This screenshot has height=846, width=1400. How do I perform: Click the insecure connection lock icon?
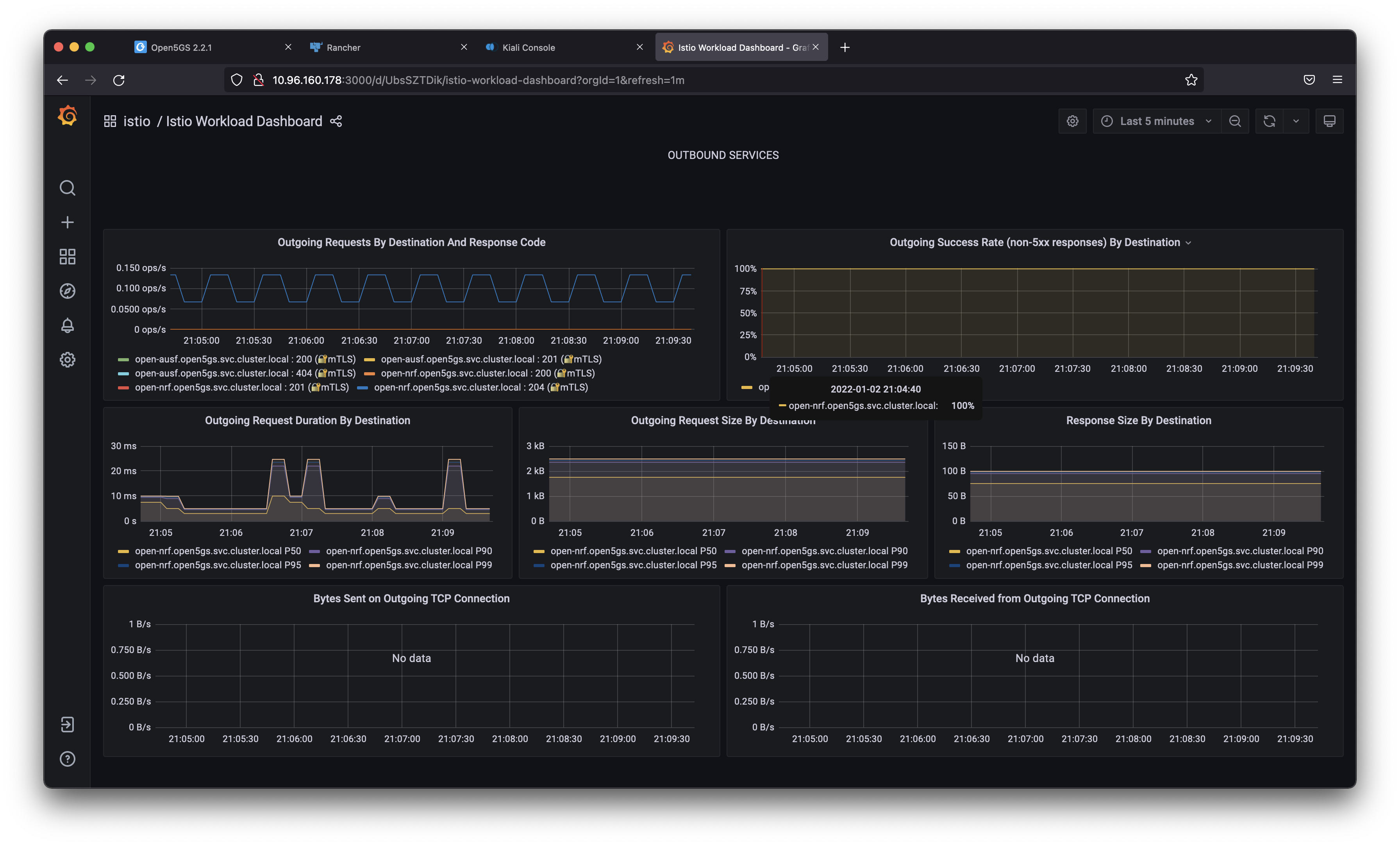259,80
